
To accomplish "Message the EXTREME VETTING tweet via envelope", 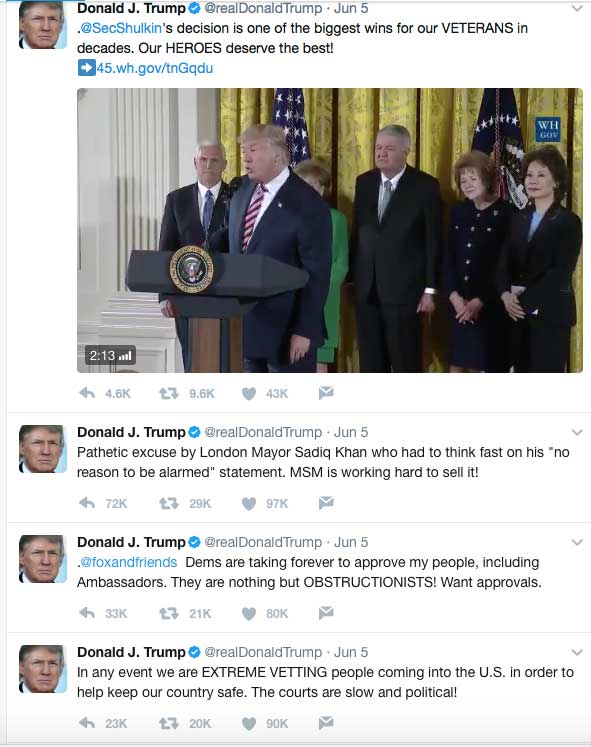I will (x=326, y=723).
